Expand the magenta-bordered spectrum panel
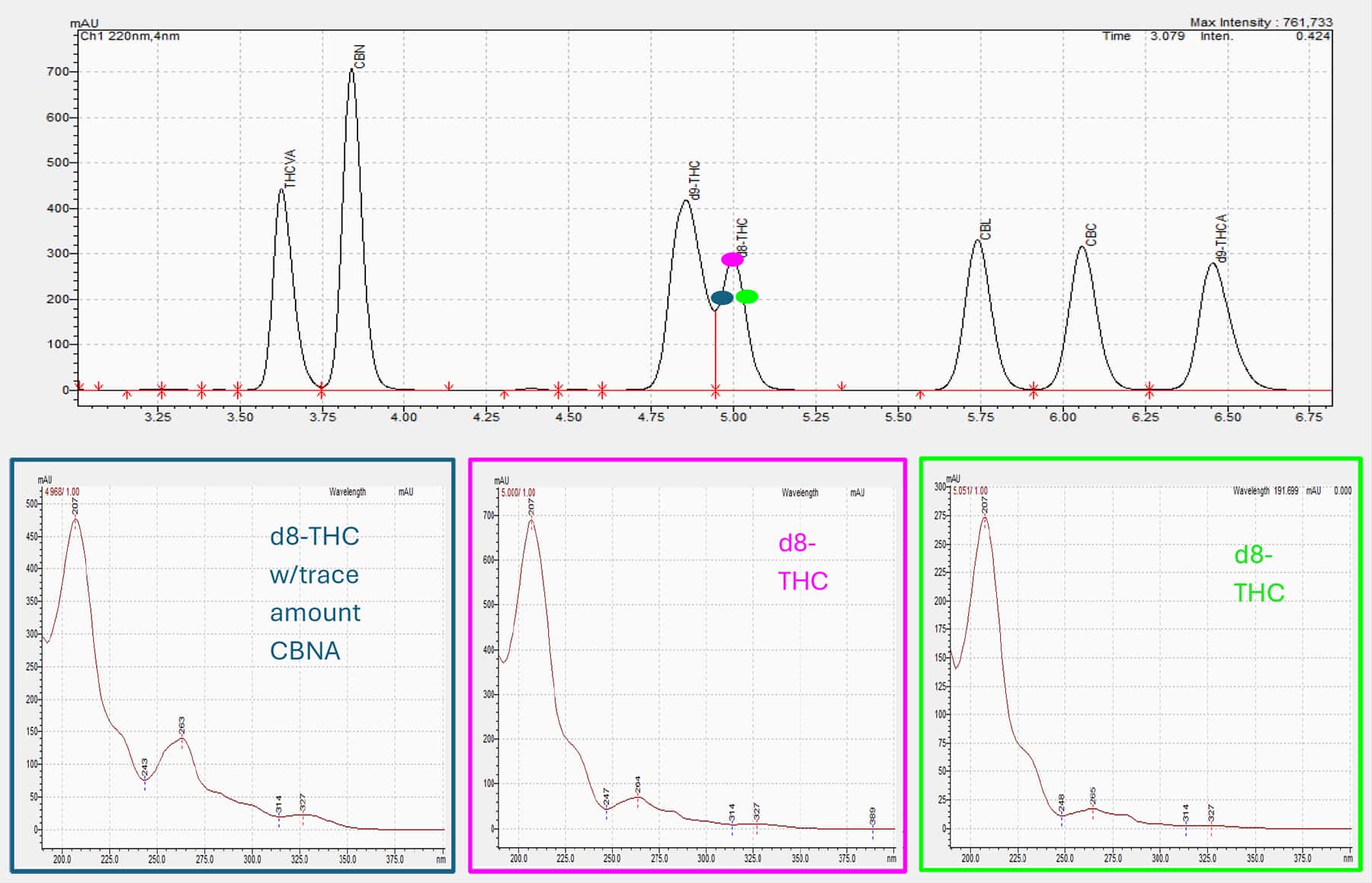The image size is (1372, 883). [686, 667]
